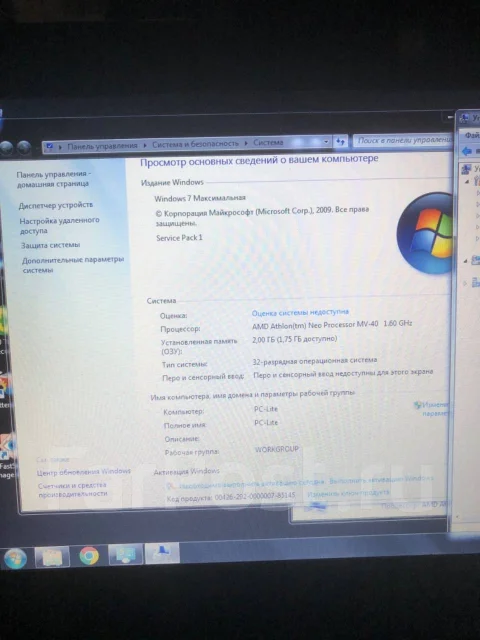Click the Back navigation arrow button

tap(6, 148)
